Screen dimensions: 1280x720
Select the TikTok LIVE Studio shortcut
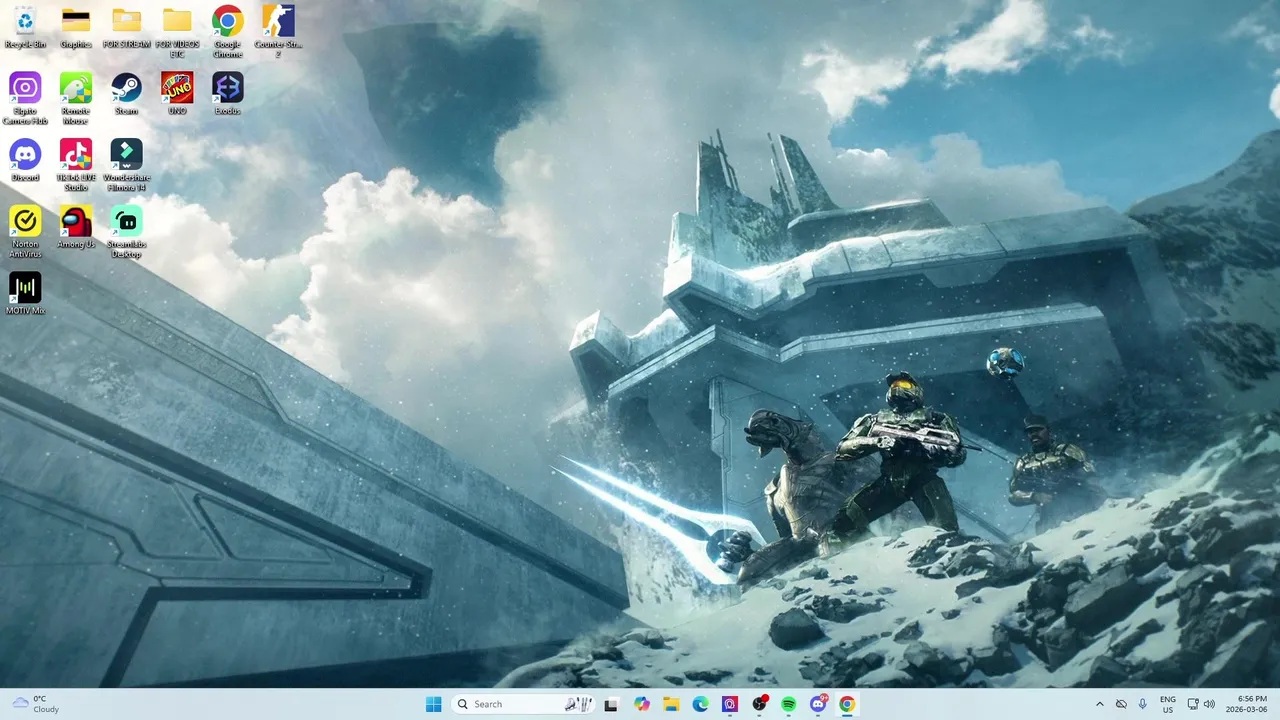coord(76,165)
